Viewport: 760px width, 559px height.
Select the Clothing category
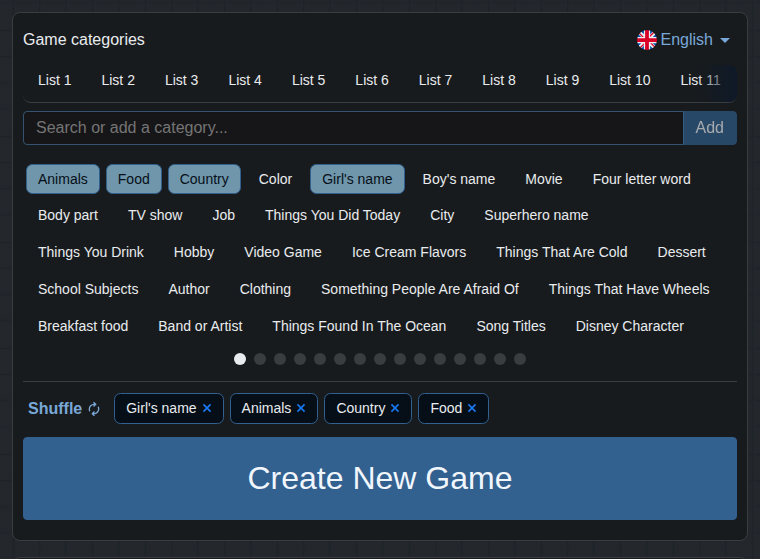click(x=265, y=289)
